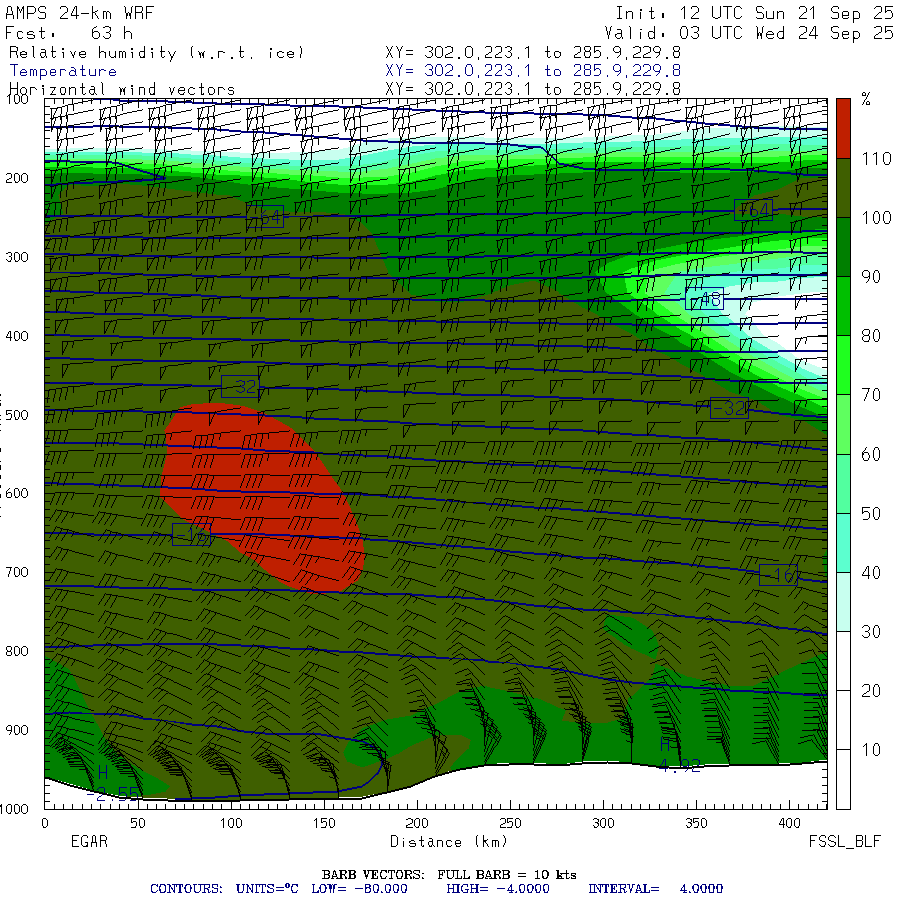Click the '900' pressure axis label
The image size is (900, 900).
(17, 730)
